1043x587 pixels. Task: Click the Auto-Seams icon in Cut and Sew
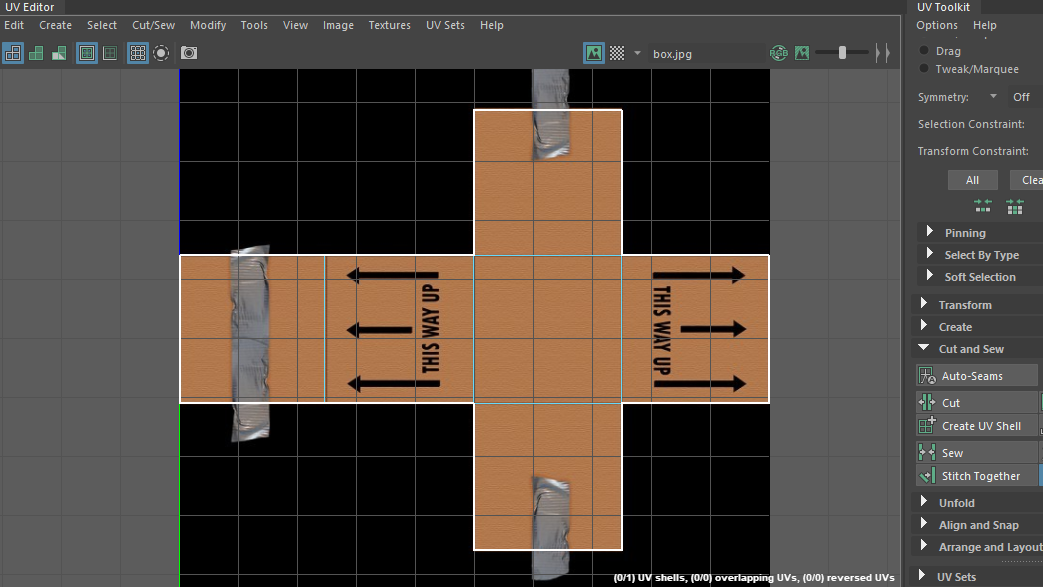click(927, 376)
